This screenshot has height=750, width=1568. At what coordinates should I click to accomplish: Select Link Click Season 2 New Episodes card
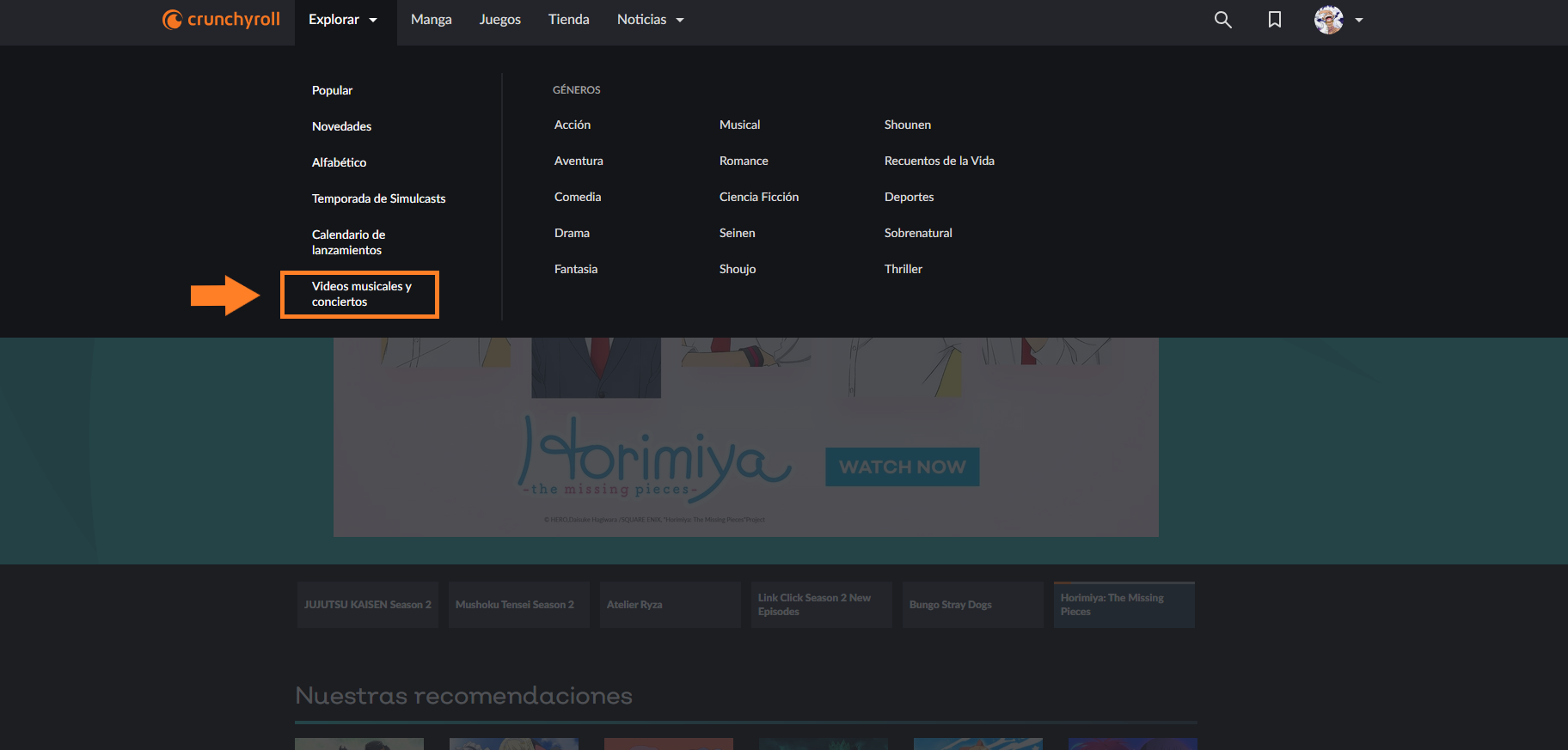tap(822, 605)
